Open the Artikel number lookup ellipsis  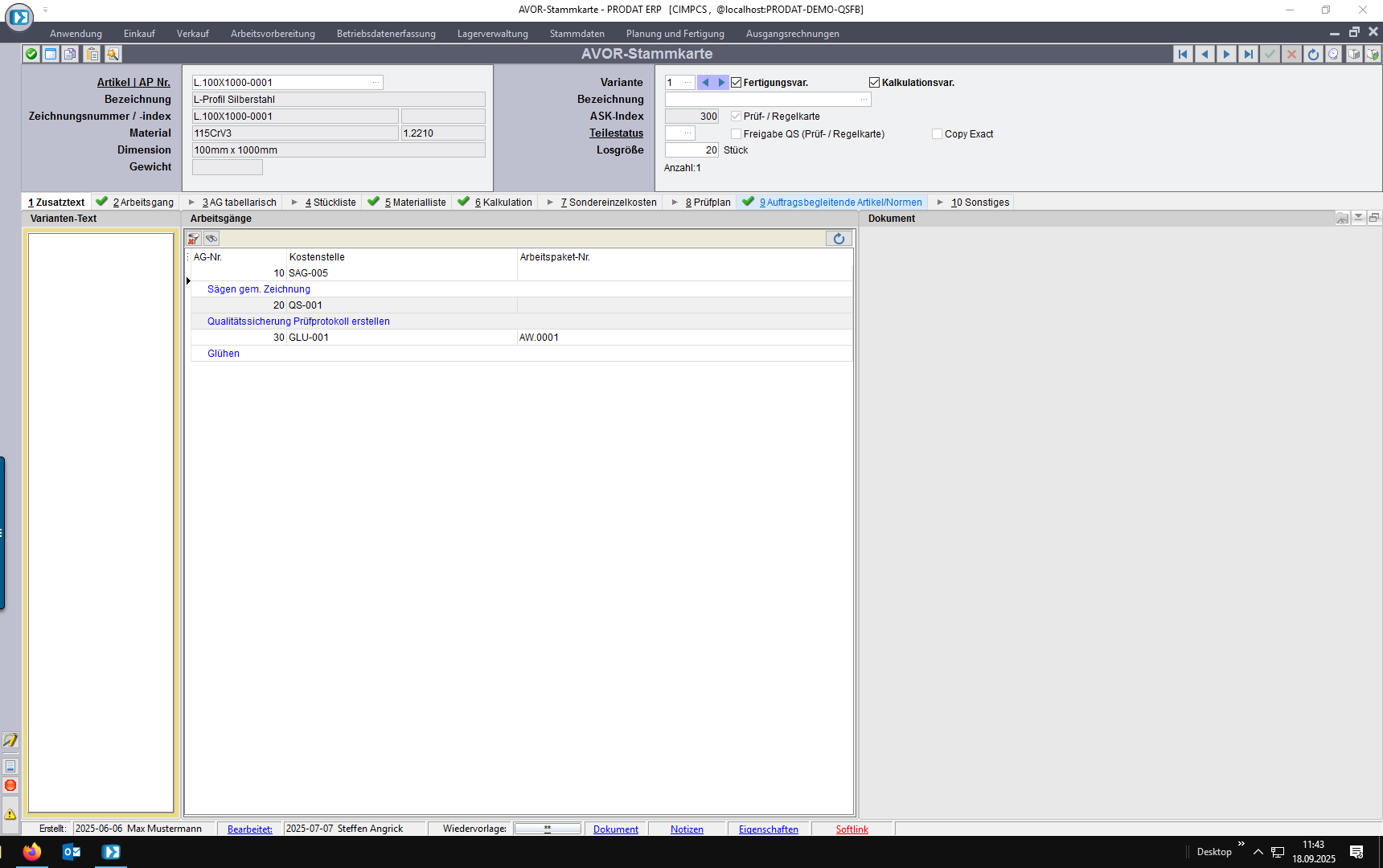tap(376, 83)
